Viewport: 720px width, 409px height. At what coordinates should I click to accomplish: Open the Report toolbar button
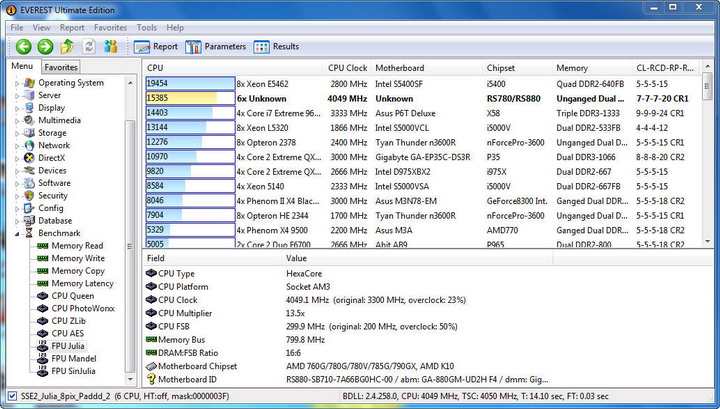pos(156,47)
